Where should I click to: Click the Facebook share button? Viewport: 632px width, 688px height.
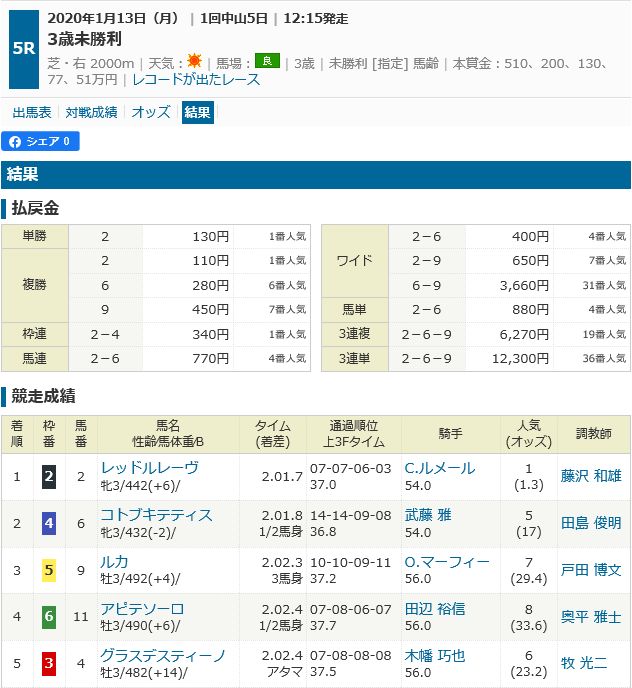point(41,142)
